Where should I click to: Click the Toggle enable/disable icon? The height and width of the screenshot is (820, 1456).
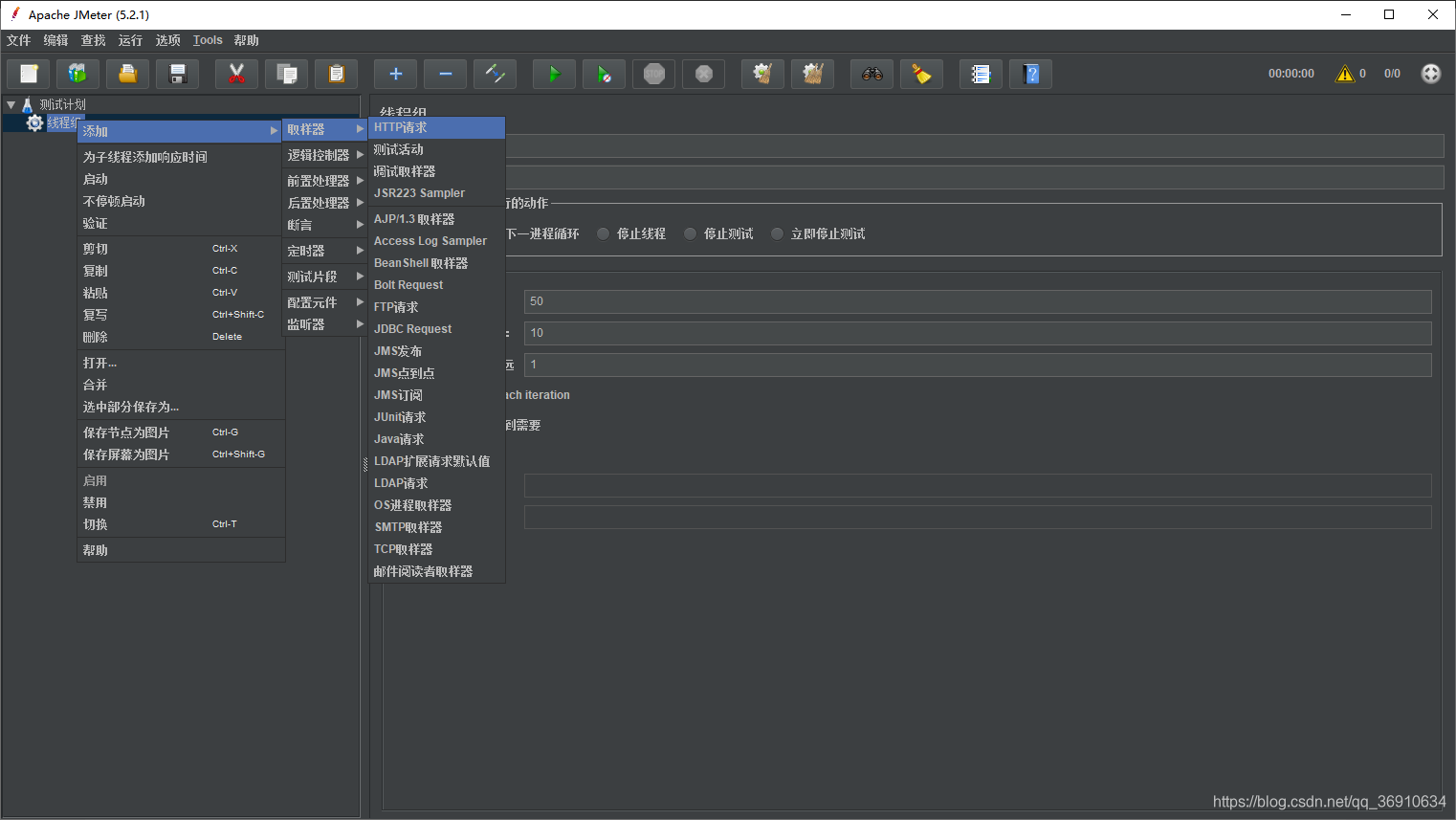point(496,74)
